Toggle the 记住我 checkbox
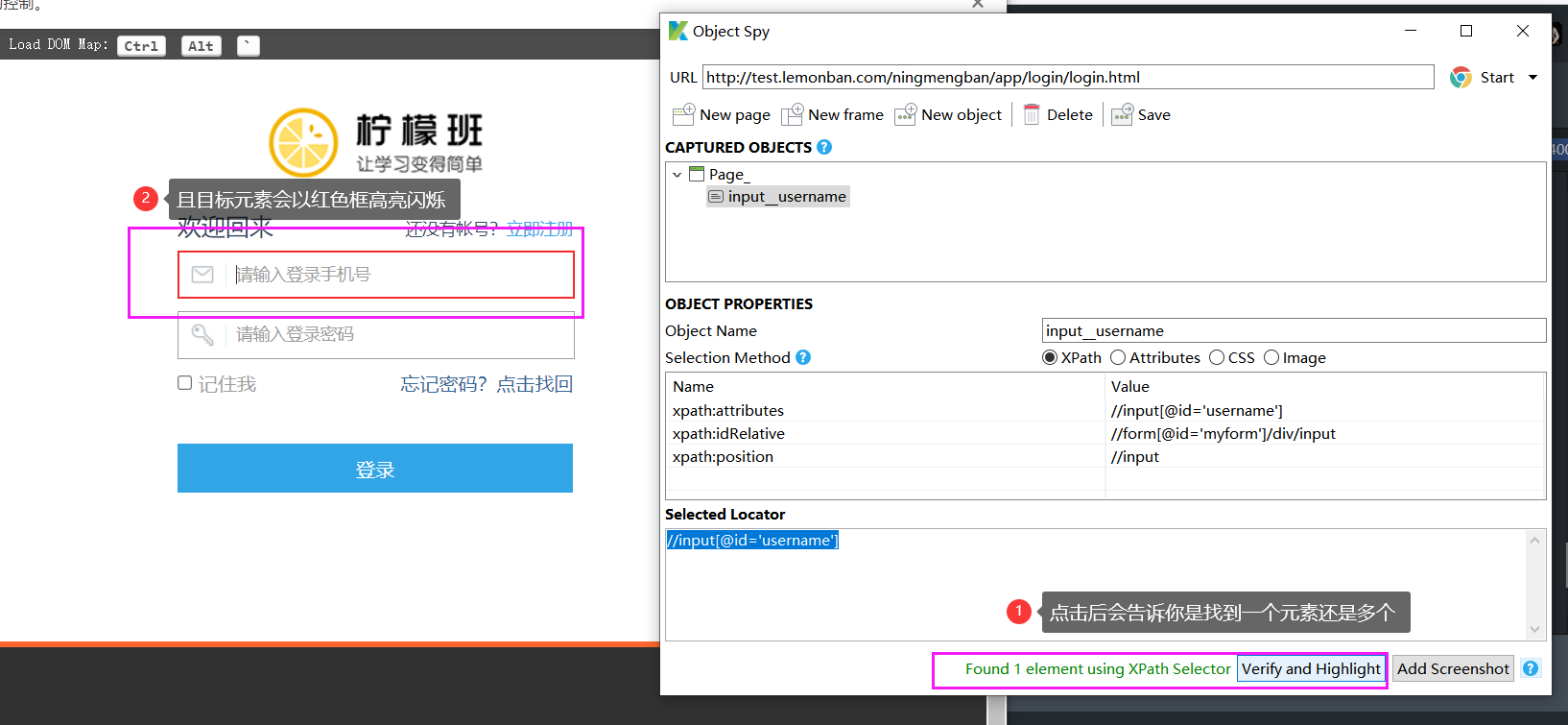Screen dimensions: 1568x725 click(185, 383)
